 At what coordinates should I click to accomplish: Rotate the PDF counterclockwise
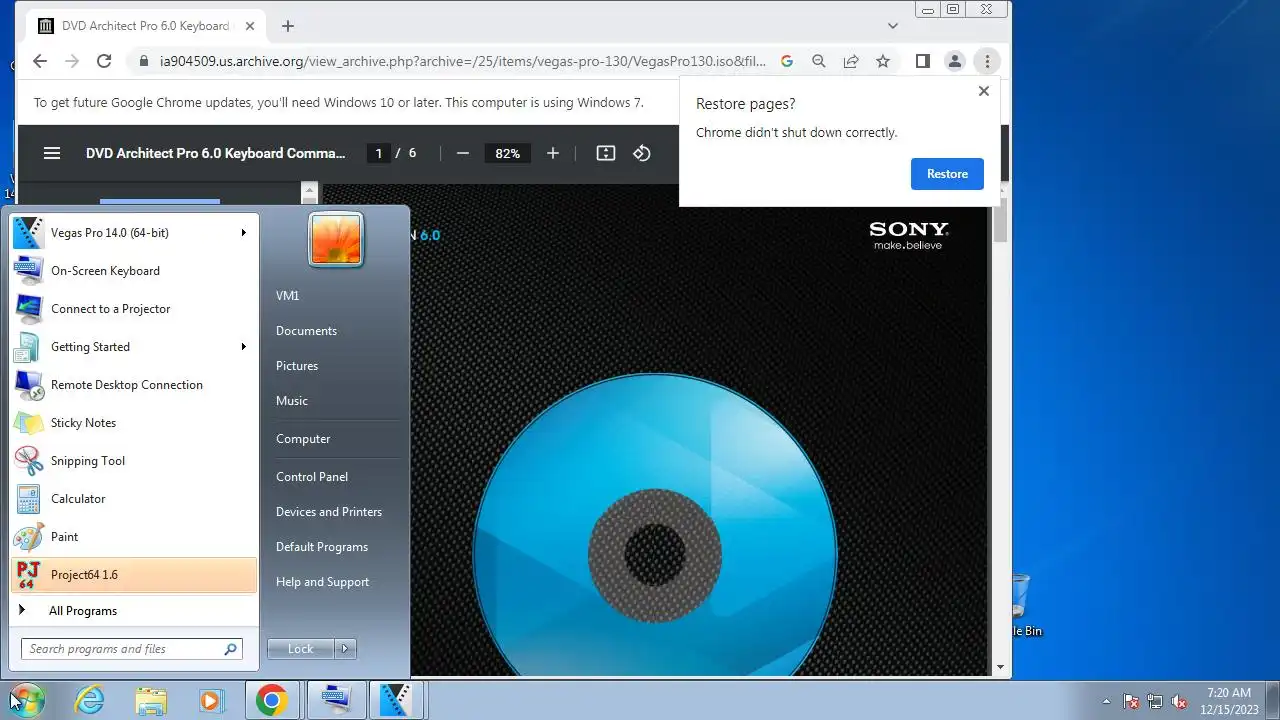coord(642,153)
